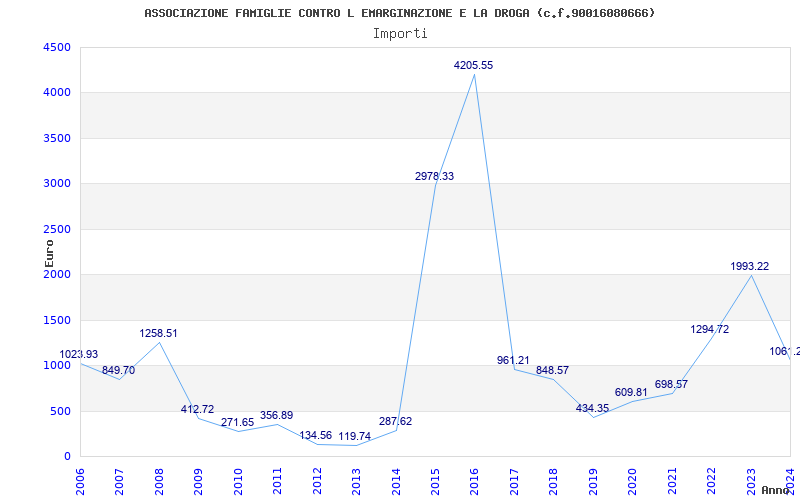800x500 pixels.
Task: Click the chart title with c.f.90016080666
Action: point(399,13)
